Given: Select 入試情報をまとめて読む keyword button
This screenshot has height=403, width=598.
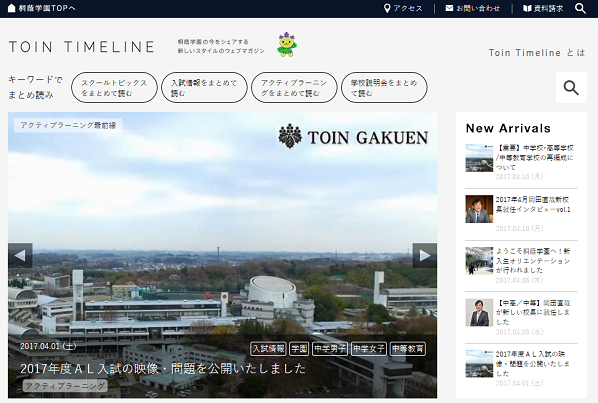Looking at the screenshot, I should pyautogui.click(x=204, y=87).
